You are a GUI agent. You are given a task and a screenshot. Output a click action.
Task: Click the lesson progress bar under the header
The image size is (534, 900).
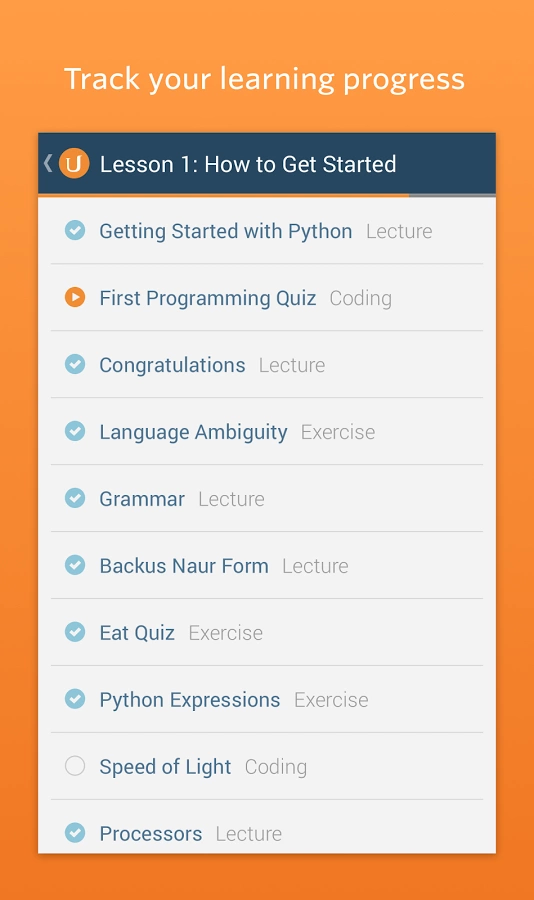coord(267,196)
